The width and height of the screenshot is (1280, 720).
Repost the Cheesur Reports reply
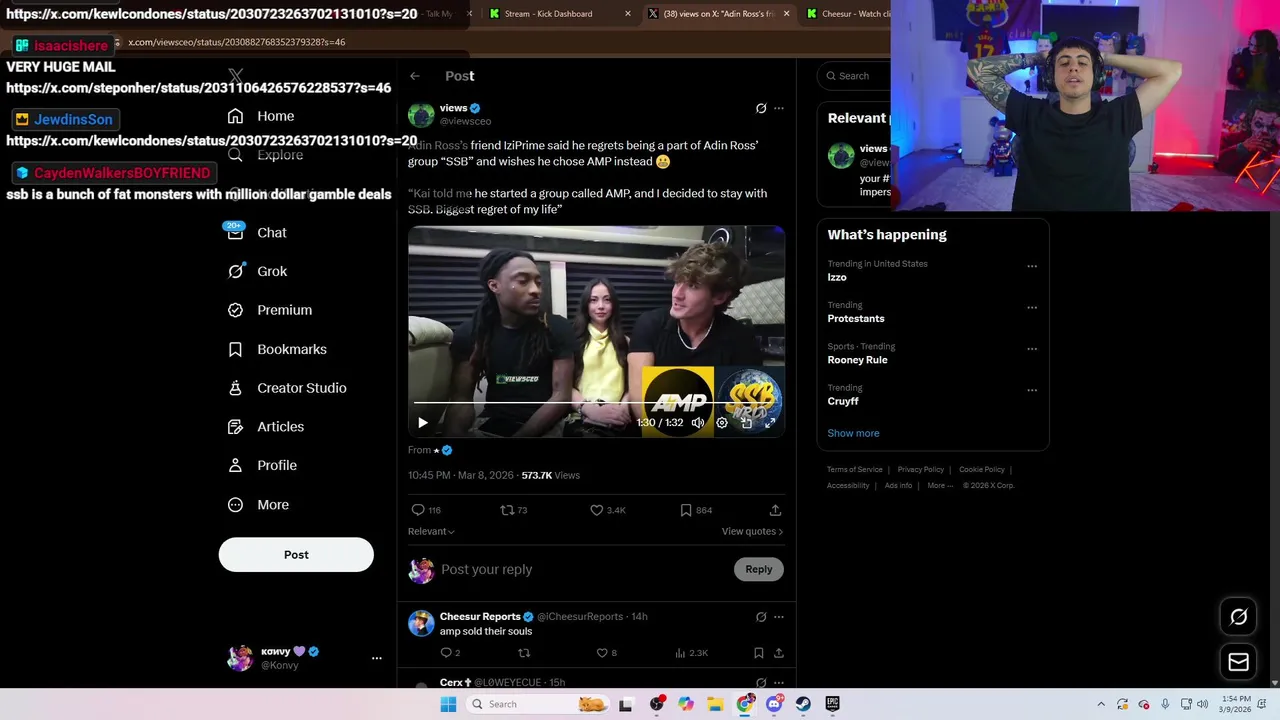(x=524, y=653)
